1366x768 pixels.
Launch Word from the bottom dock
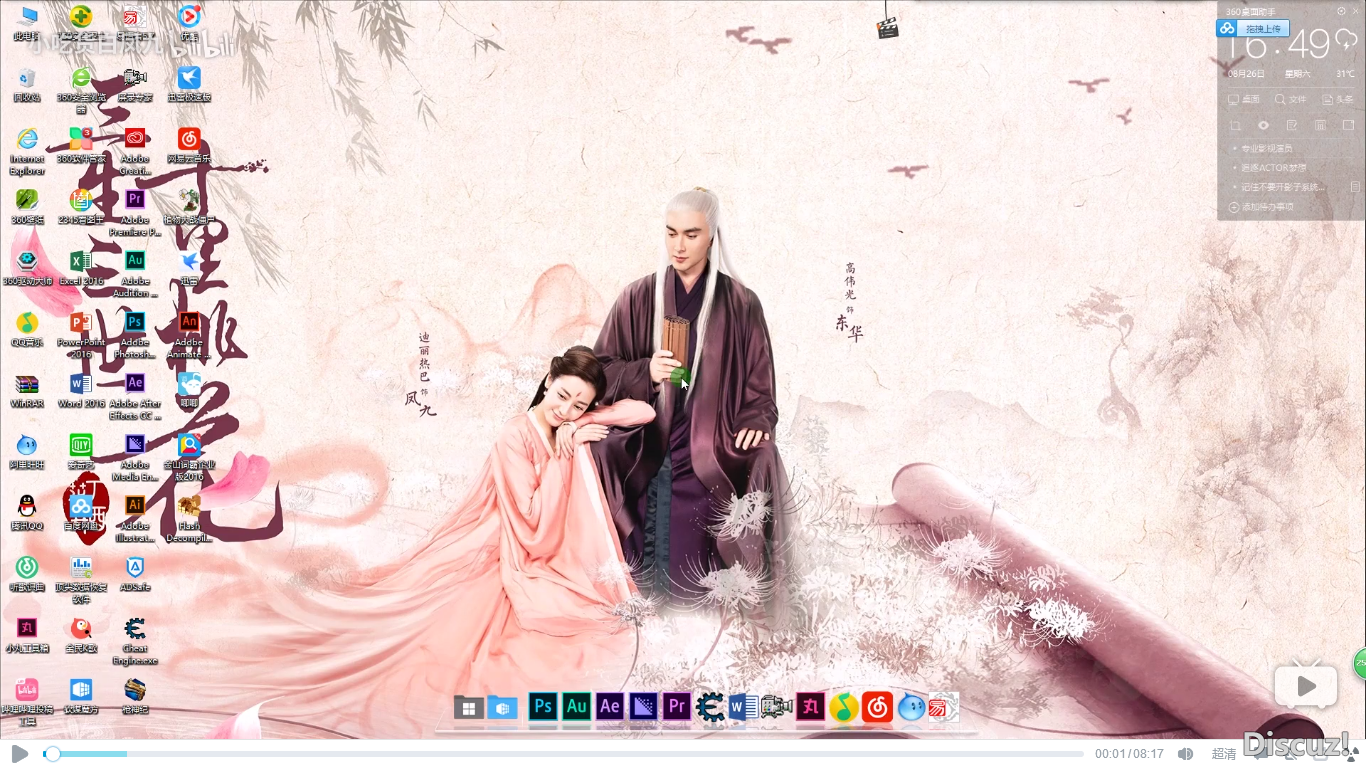tap(743, 706)
